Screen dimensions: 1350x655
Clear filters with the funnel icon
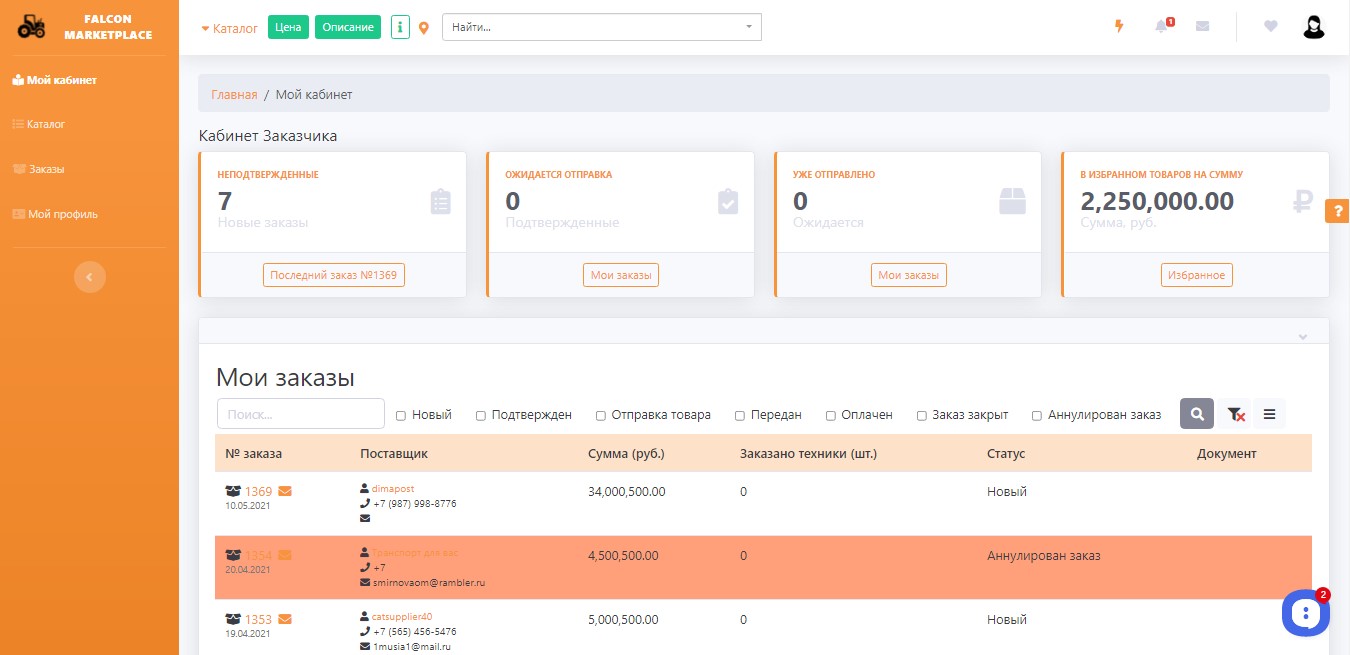coord(1235,414)
